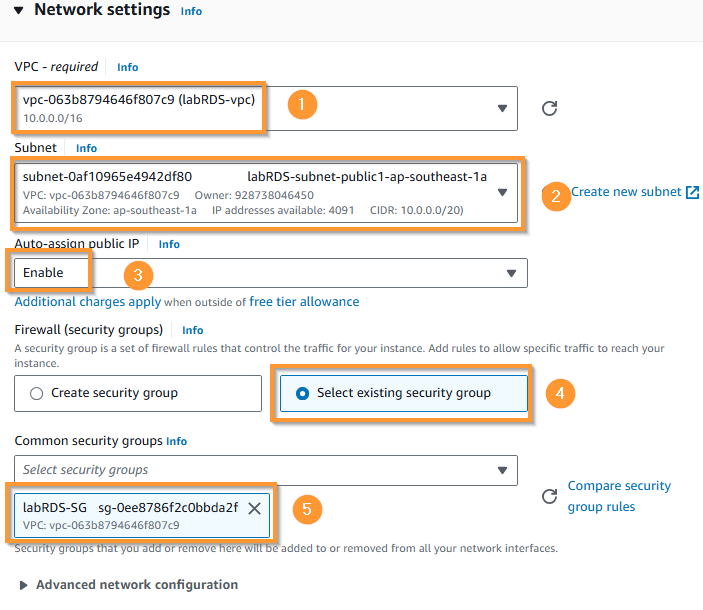This screenshot has height=610, width=703.
Task: Remove labRDS-SG security group with X
Action: 254,508
